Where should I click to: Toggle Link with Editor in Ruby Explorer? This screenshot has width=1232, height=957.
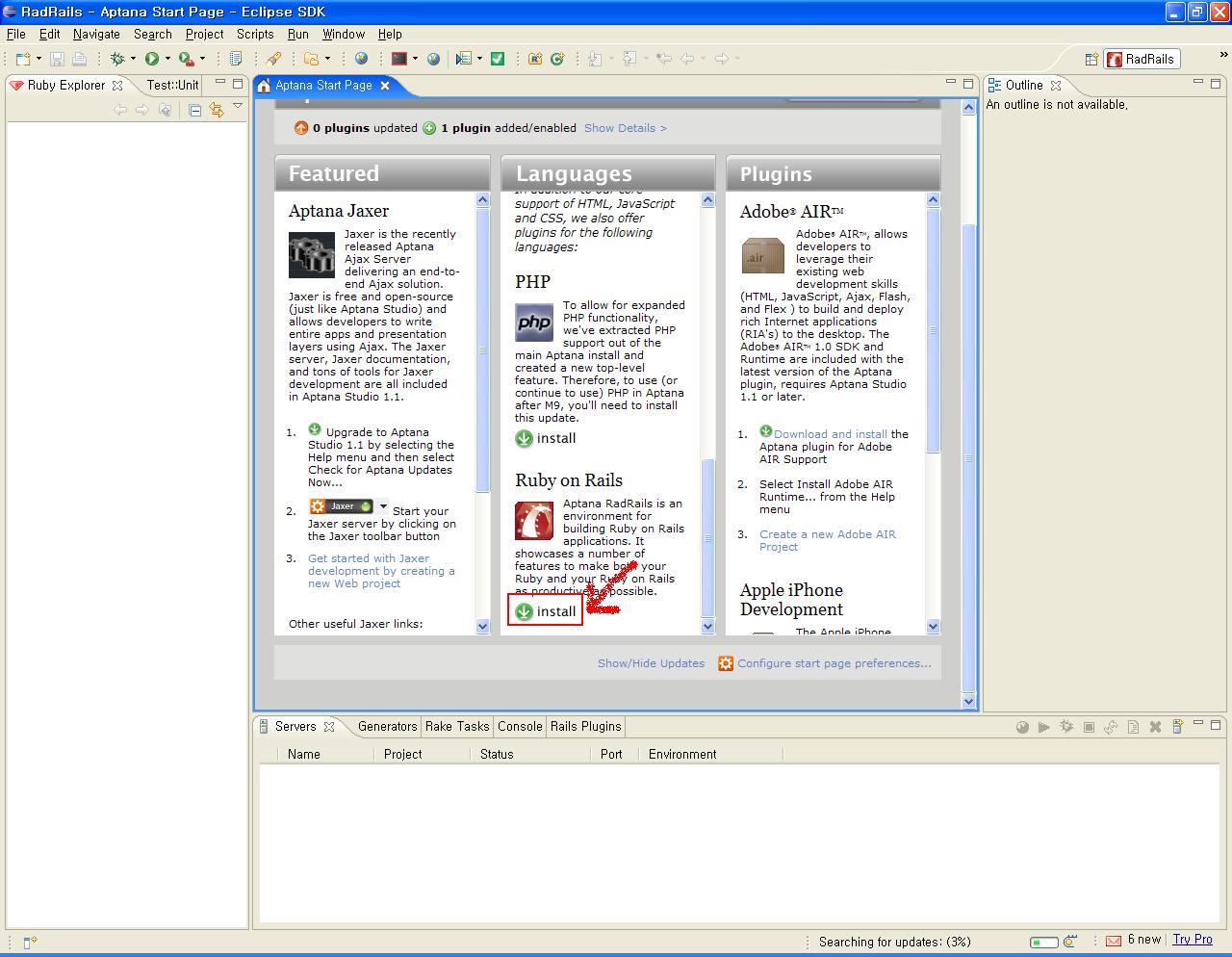(x=217, y=110)
